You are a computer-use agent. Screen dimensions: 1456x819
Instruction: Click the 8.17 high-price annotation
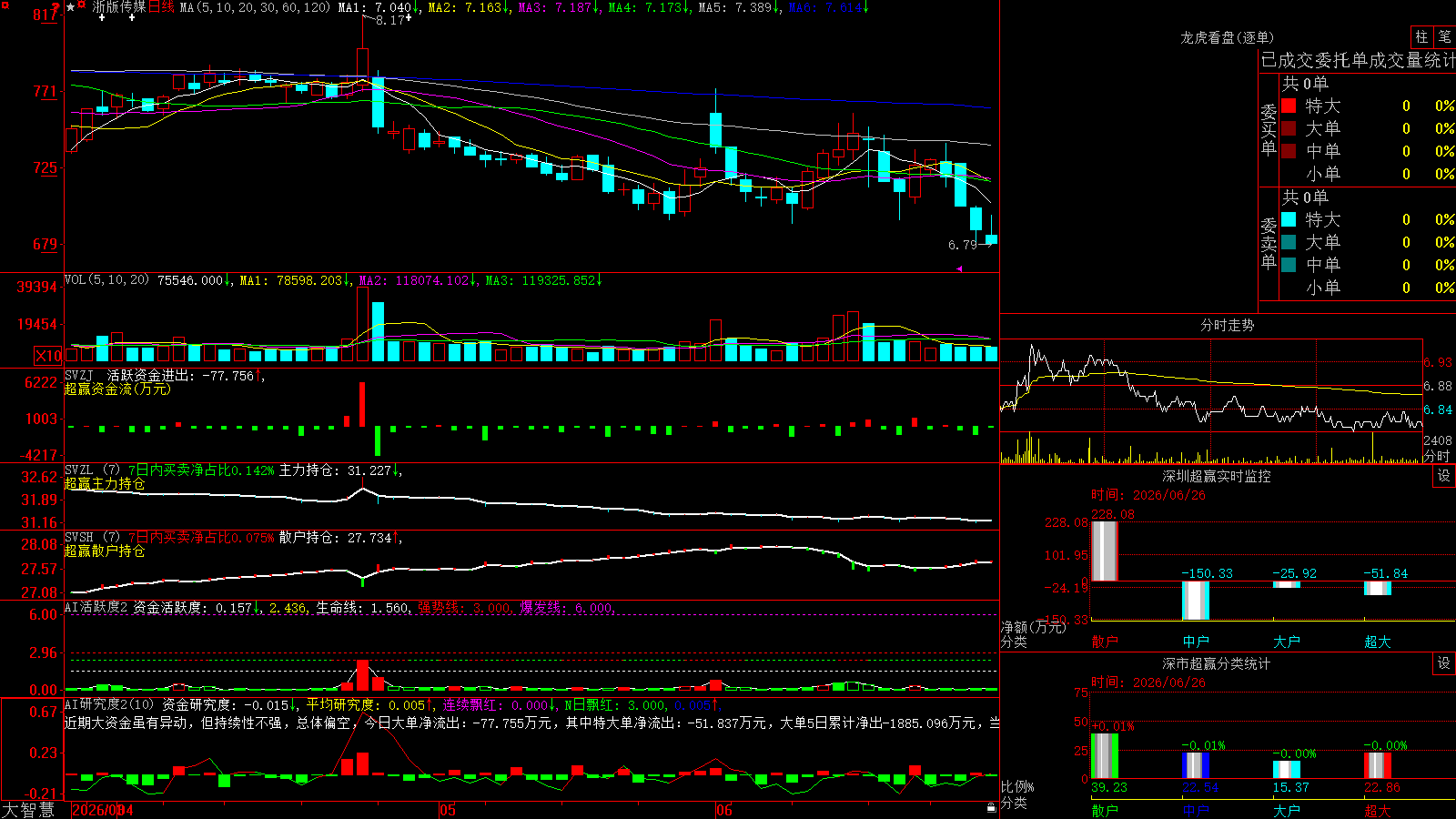389,20
